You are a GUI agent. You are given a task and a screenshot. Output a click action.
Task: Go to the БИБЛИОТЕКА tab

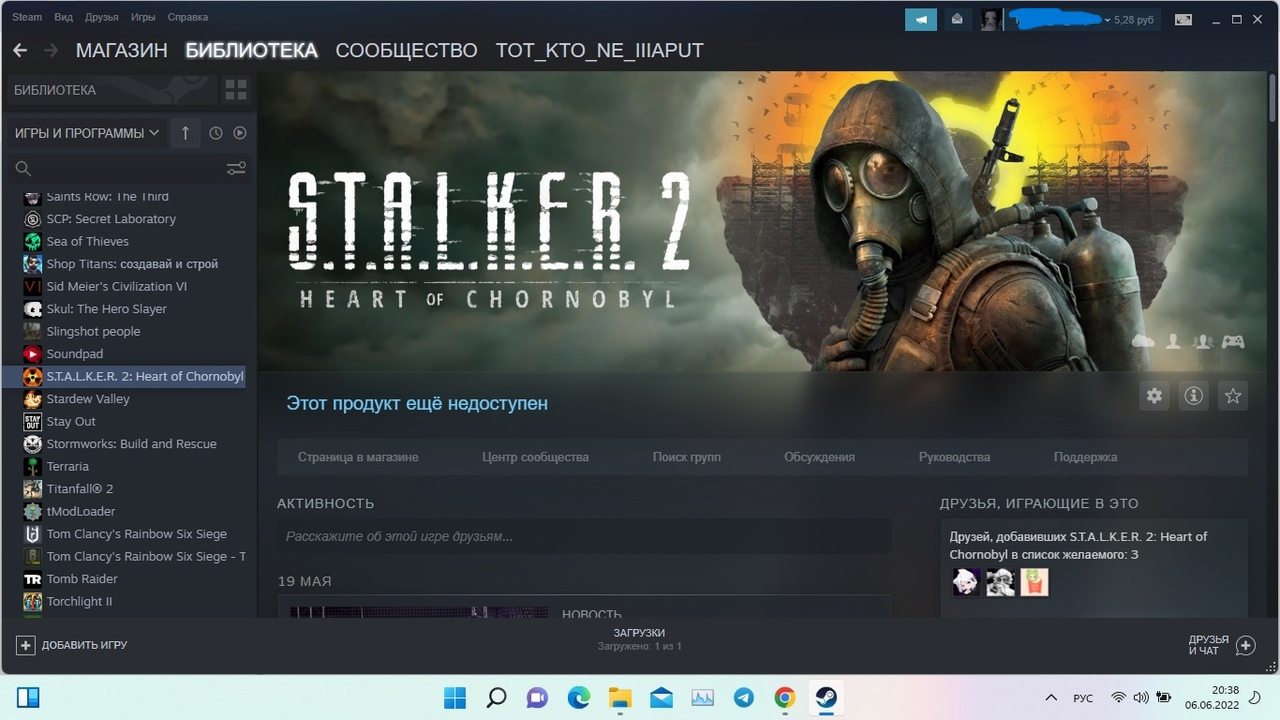(x=252, y=51)
